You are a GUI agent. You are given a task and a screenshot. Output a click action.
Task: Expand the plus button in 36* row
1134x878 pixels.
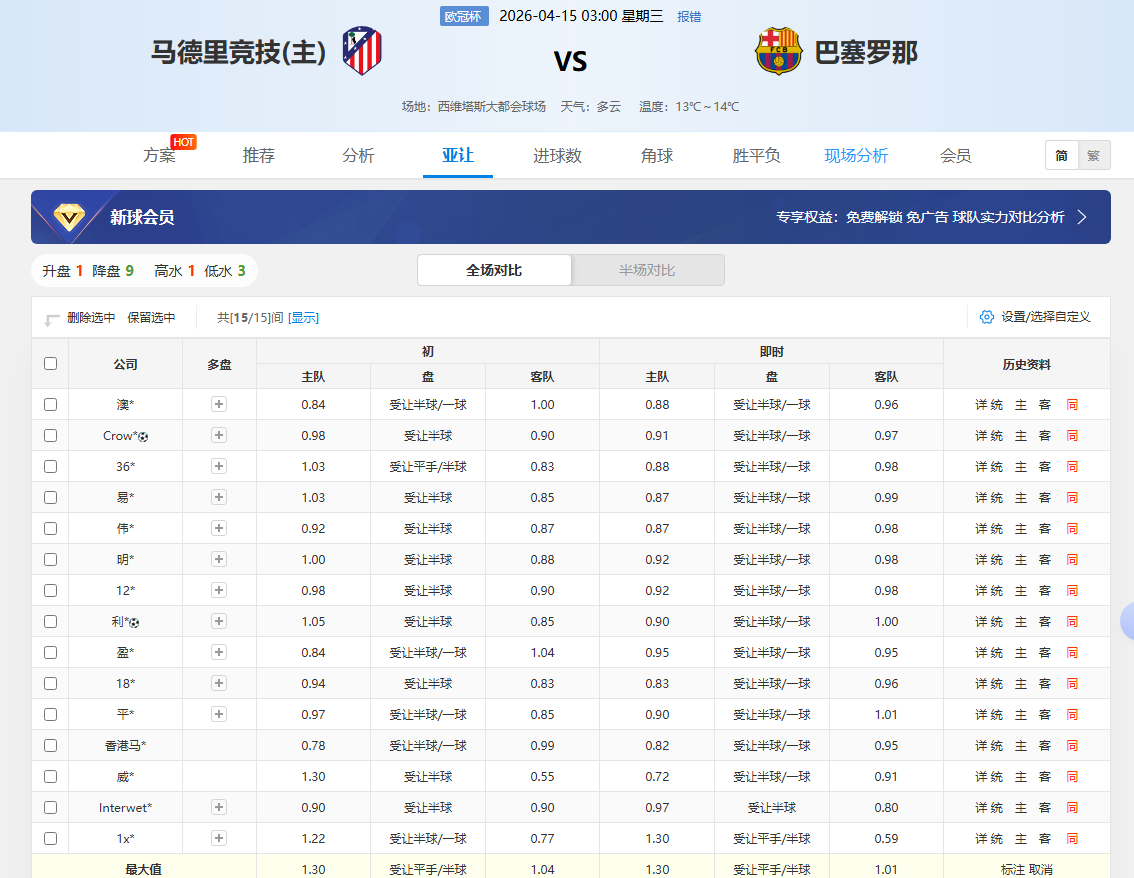pos(219,467)
